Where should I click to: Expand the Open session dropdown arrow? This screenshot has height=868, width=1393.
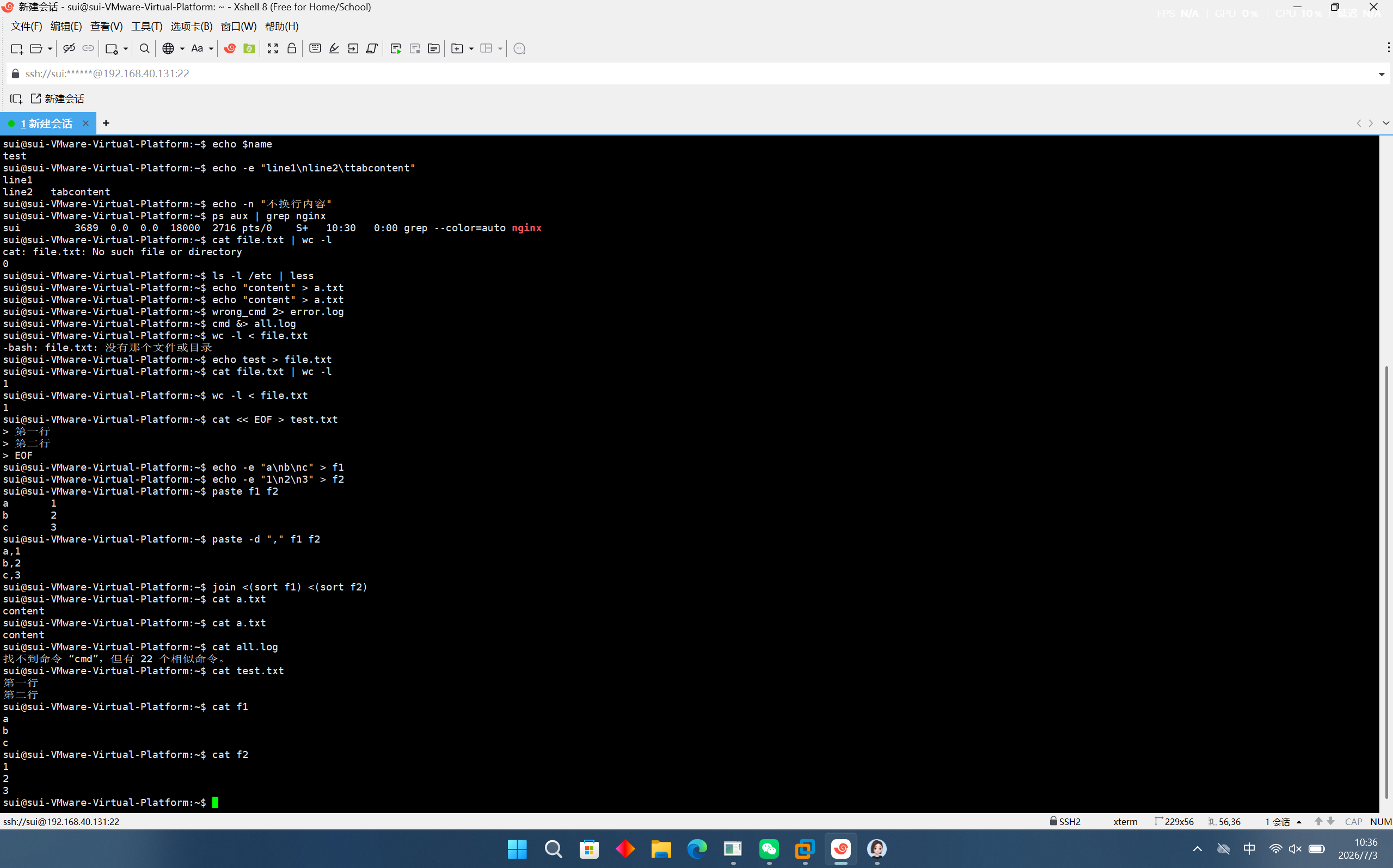[50, 49]
